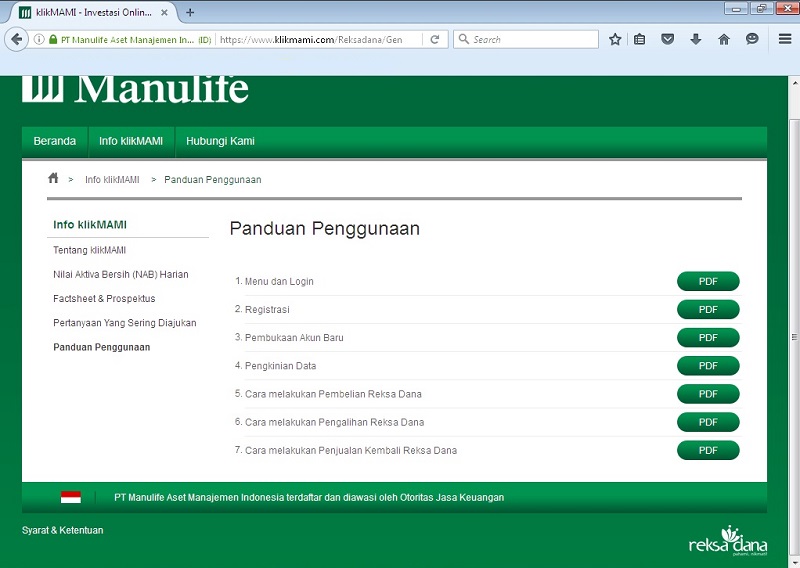
Task: Click Info klikMAMI in the breadcrumb
Action: click(112, 180)
